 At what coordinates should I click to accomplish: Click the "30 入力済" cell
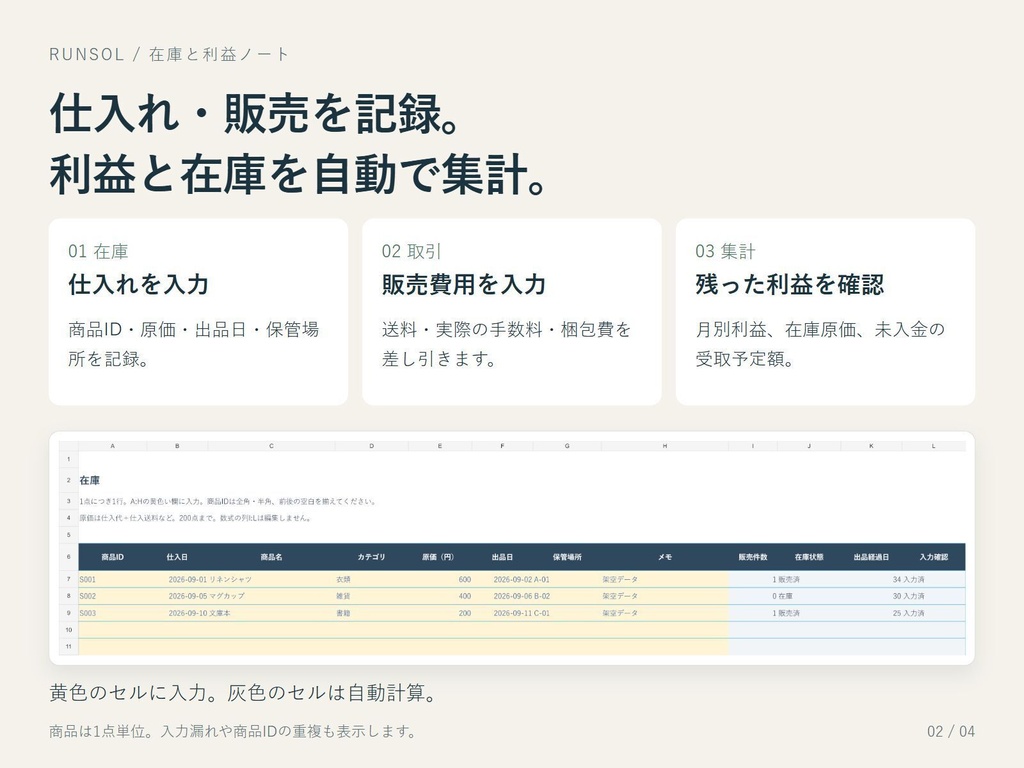tap(908, 596)
